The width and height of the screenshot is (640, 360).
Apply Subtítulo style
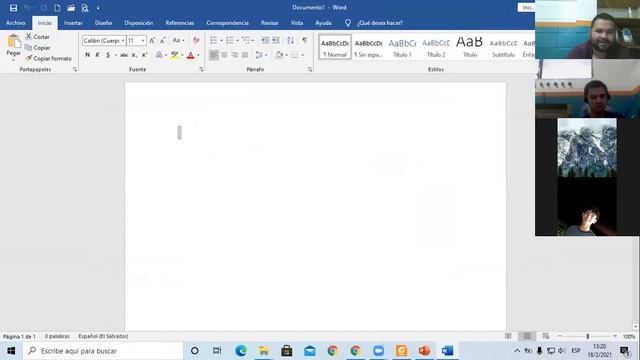(503, 47)
